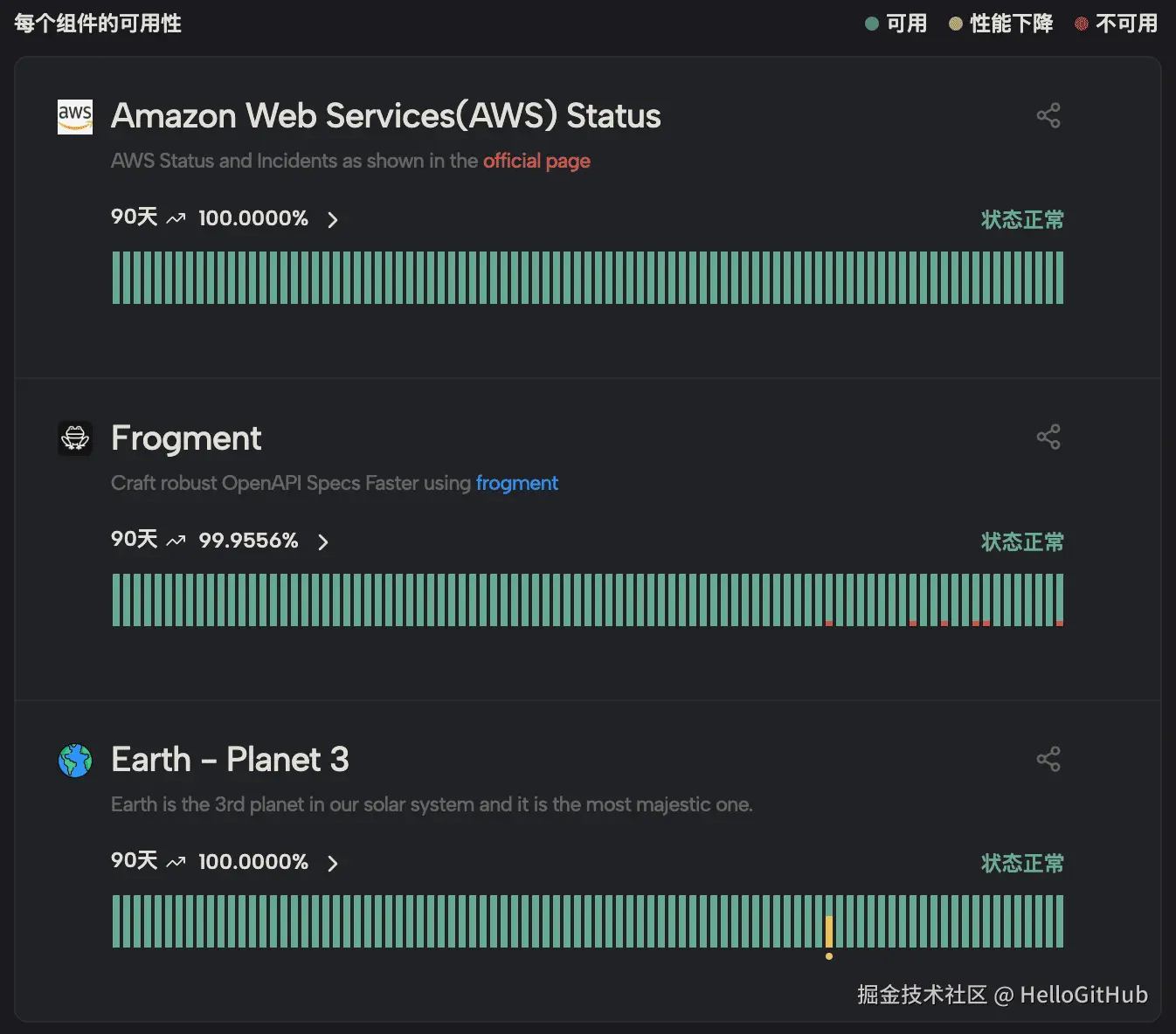Screen dimensions: 1176x1034
Task: Click trend icon beside AWS 90天
Action: [x=176, y=218]
